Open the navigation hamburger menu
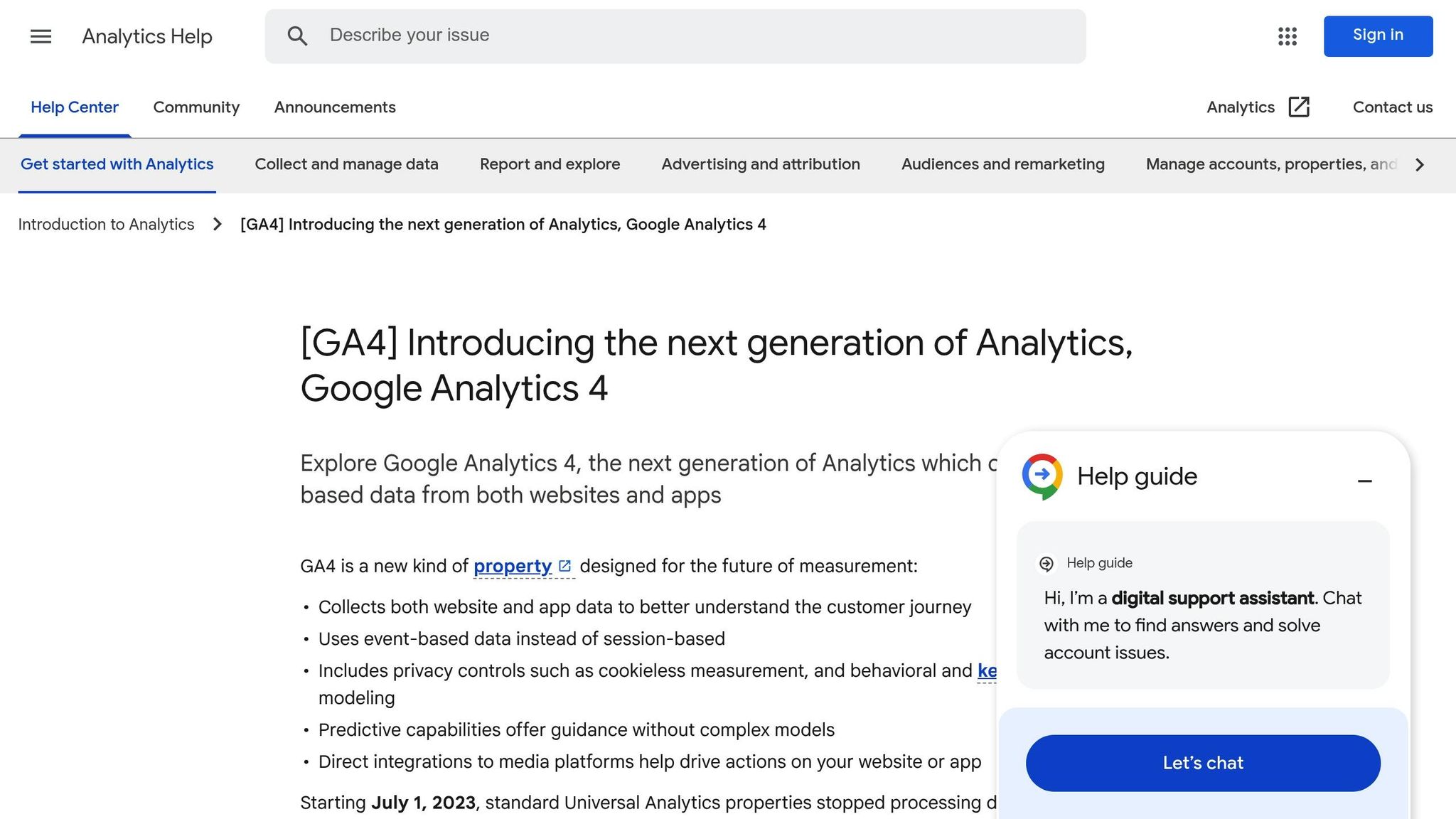This screenshot has height=819, width=1456. pyautogui.click(x=41, y=36)
